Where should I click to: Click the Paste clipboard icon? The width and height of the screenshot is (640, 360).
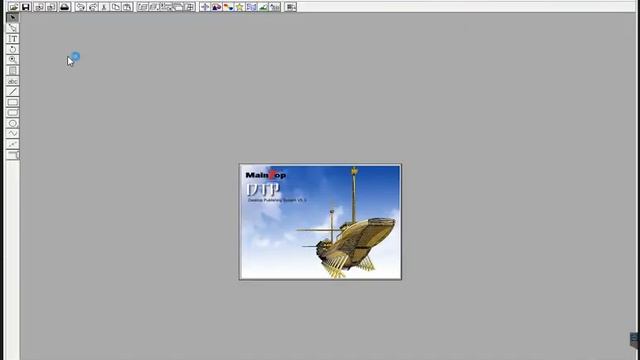127,7
